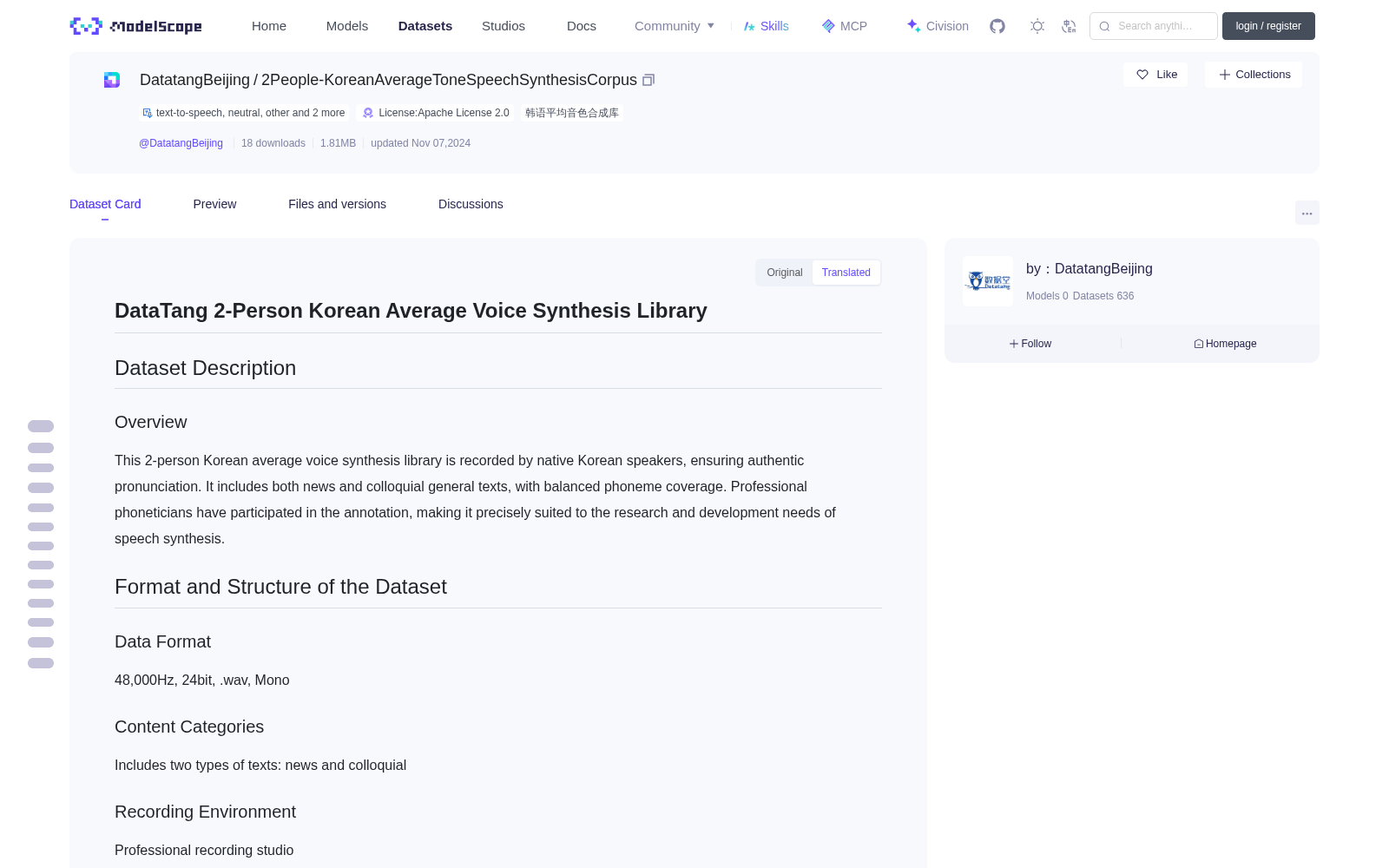Click Models 0 count text
The image size is (1389, 868).
tap(1047, 296)
